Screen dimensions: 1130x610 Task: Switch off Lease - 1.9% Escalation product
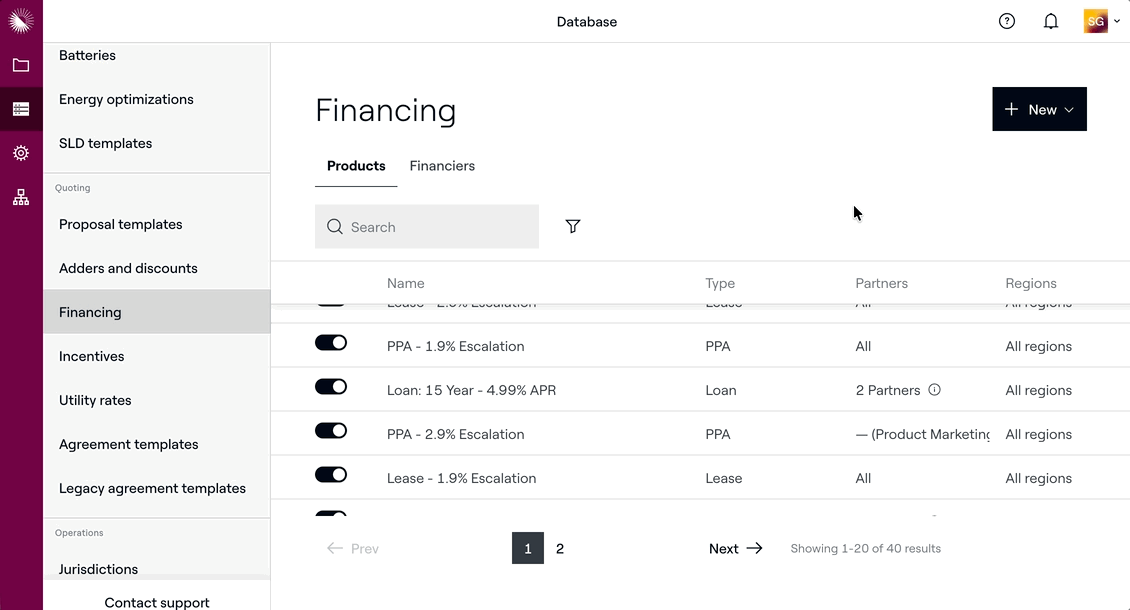[x=331, y=474]
